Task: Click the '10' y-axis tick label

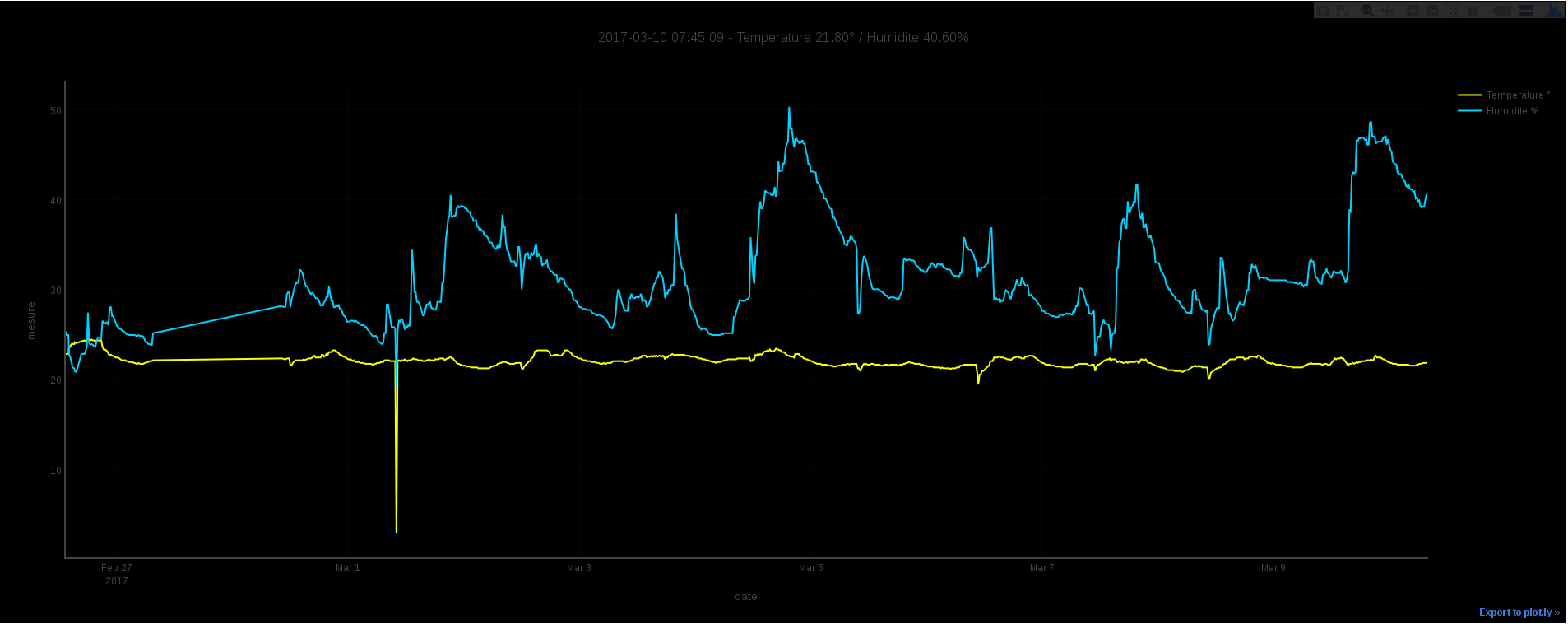Action: 56,471
